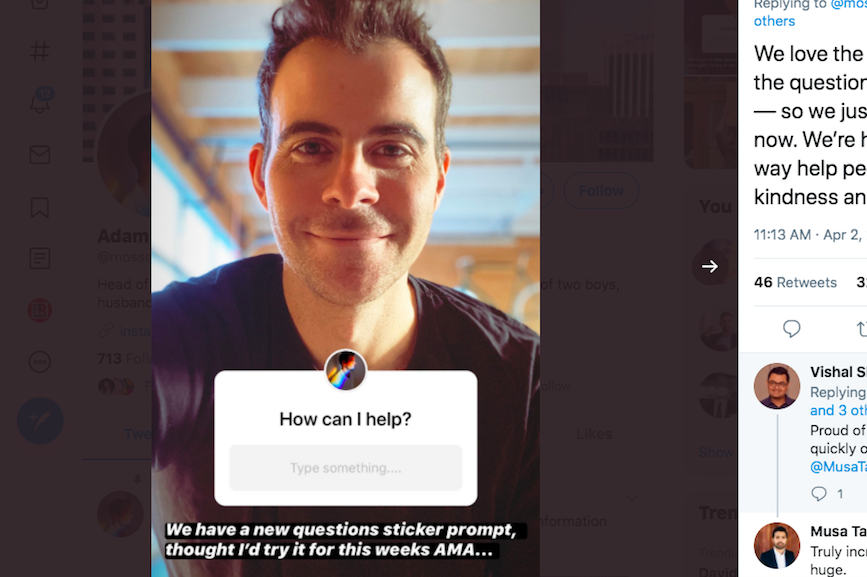
Task: Reply to Vishal's comment with bubble icon
Action: coord(818,493)
